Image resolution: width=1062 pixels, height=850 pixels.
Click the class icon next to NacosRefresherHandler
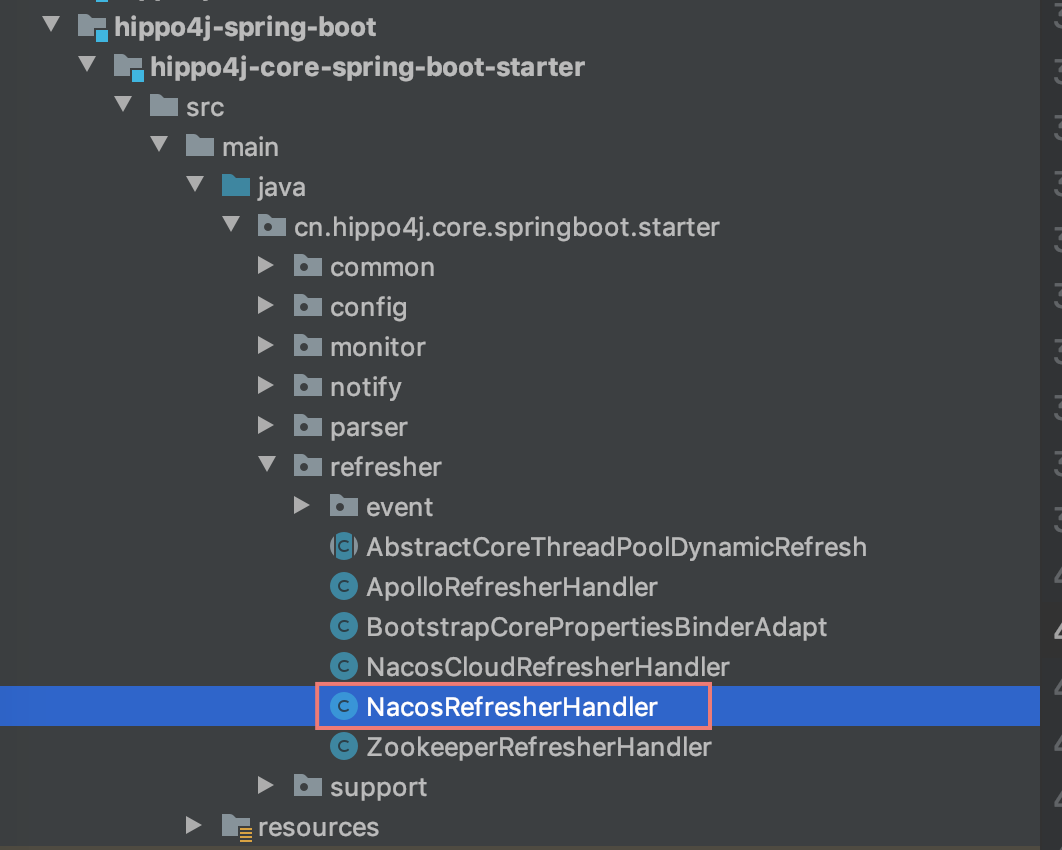[344, 706]
